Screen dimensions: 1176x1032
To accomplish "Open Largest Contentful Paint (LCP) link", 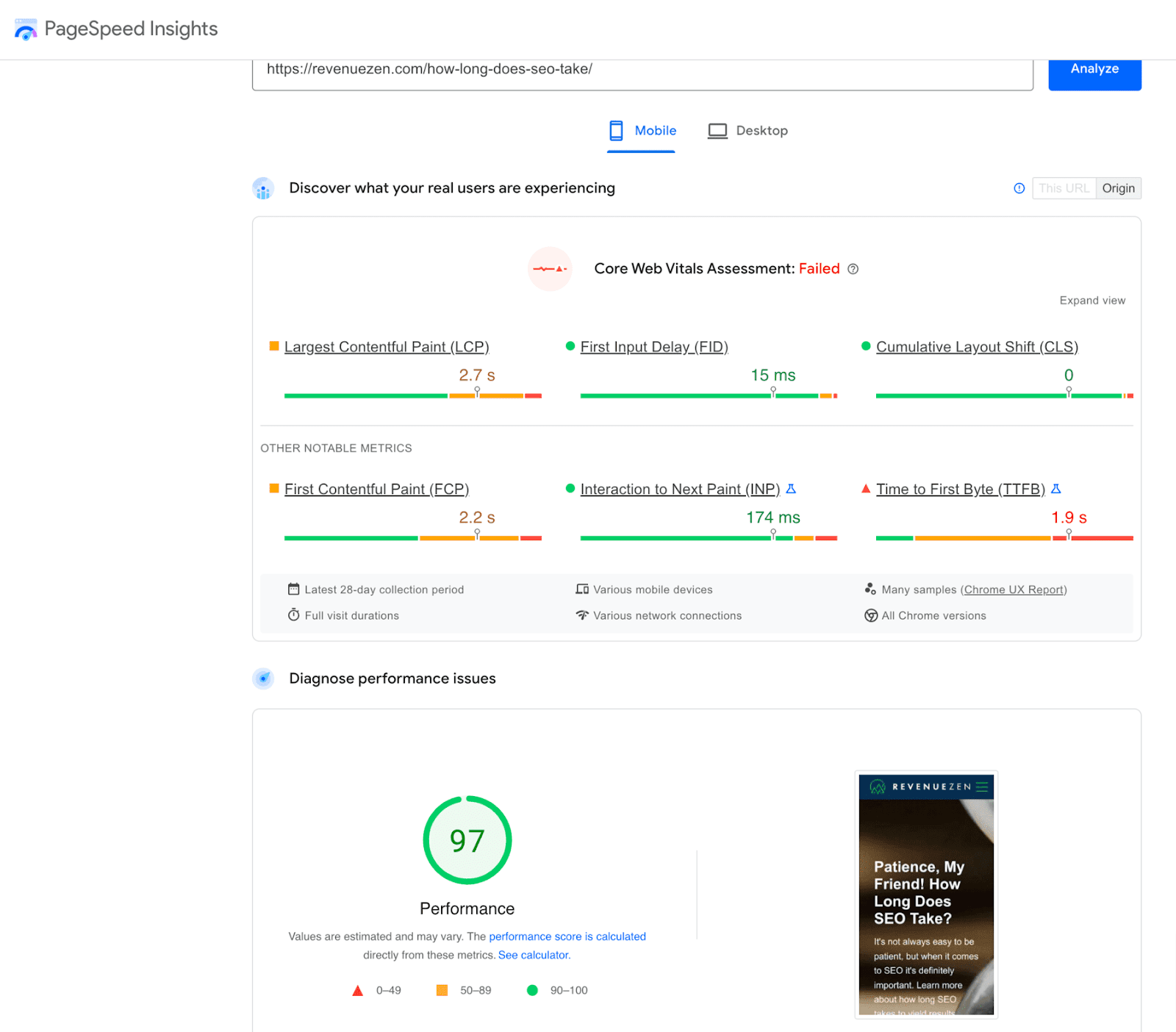I will pos(387,347).
